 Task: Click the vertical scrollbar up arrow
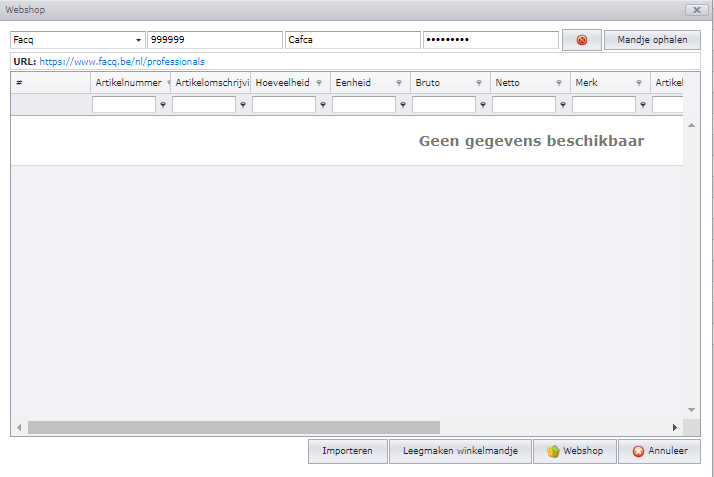coord(691,125)
